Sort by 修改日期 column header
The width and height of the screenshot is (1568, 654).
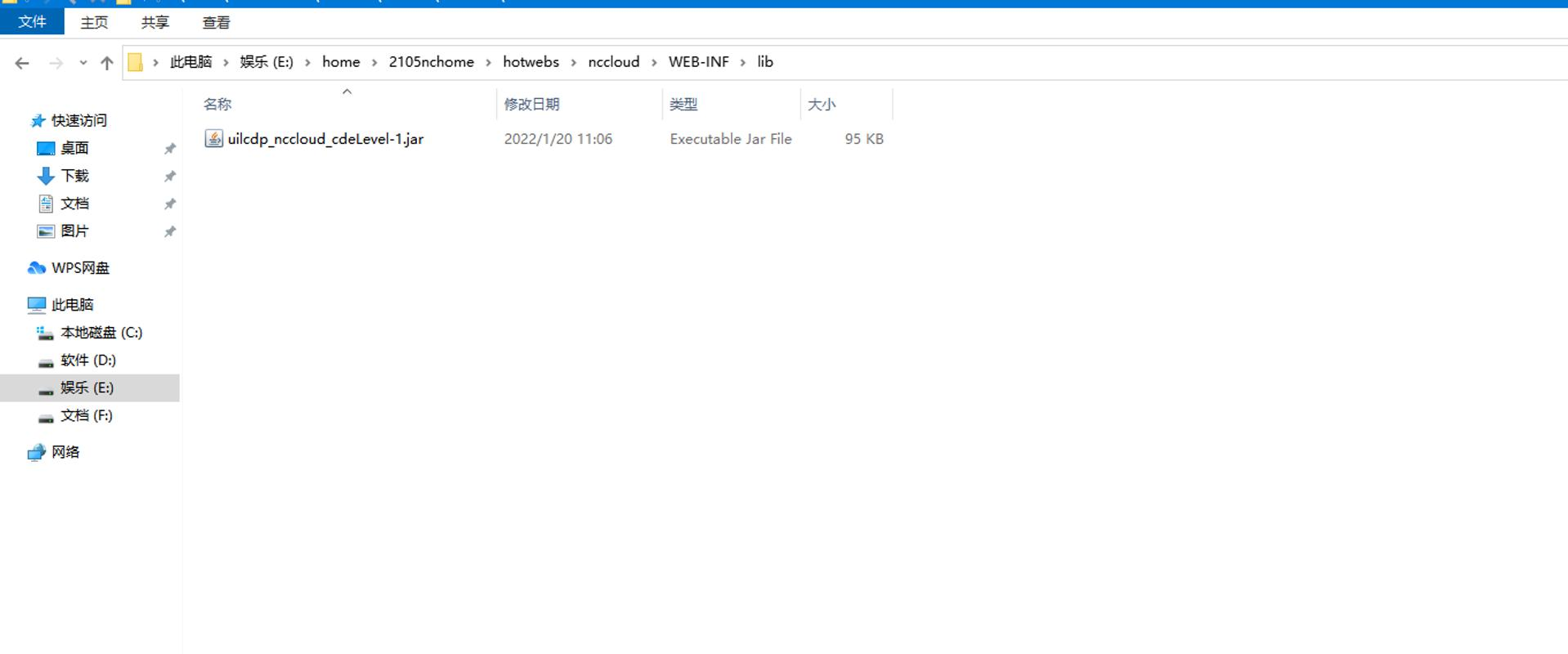tap(531, 105)
